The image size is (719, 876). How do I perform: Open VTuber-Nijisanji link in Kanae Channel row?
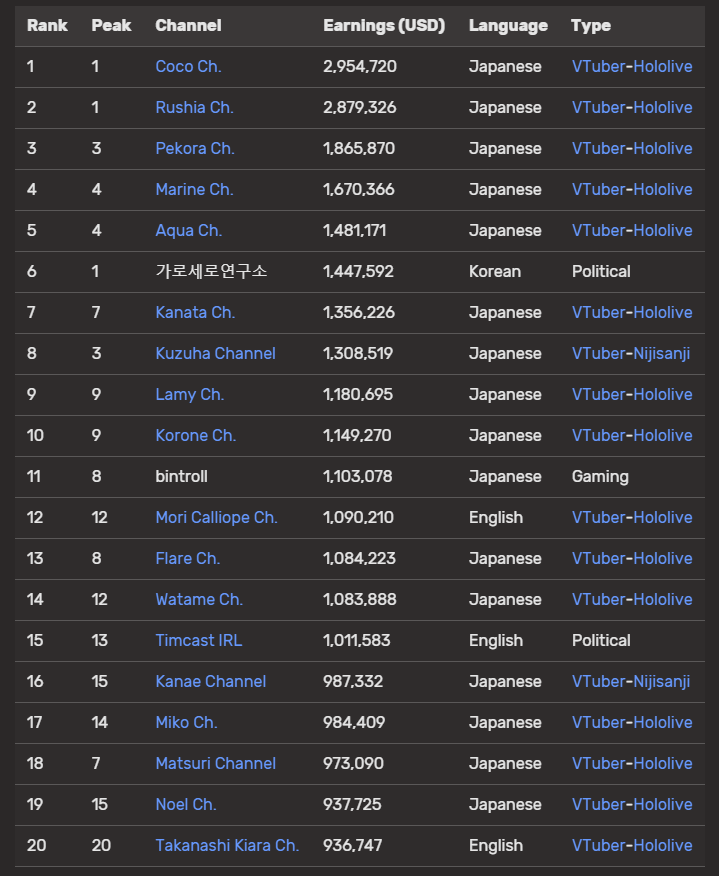click(631, 681)
